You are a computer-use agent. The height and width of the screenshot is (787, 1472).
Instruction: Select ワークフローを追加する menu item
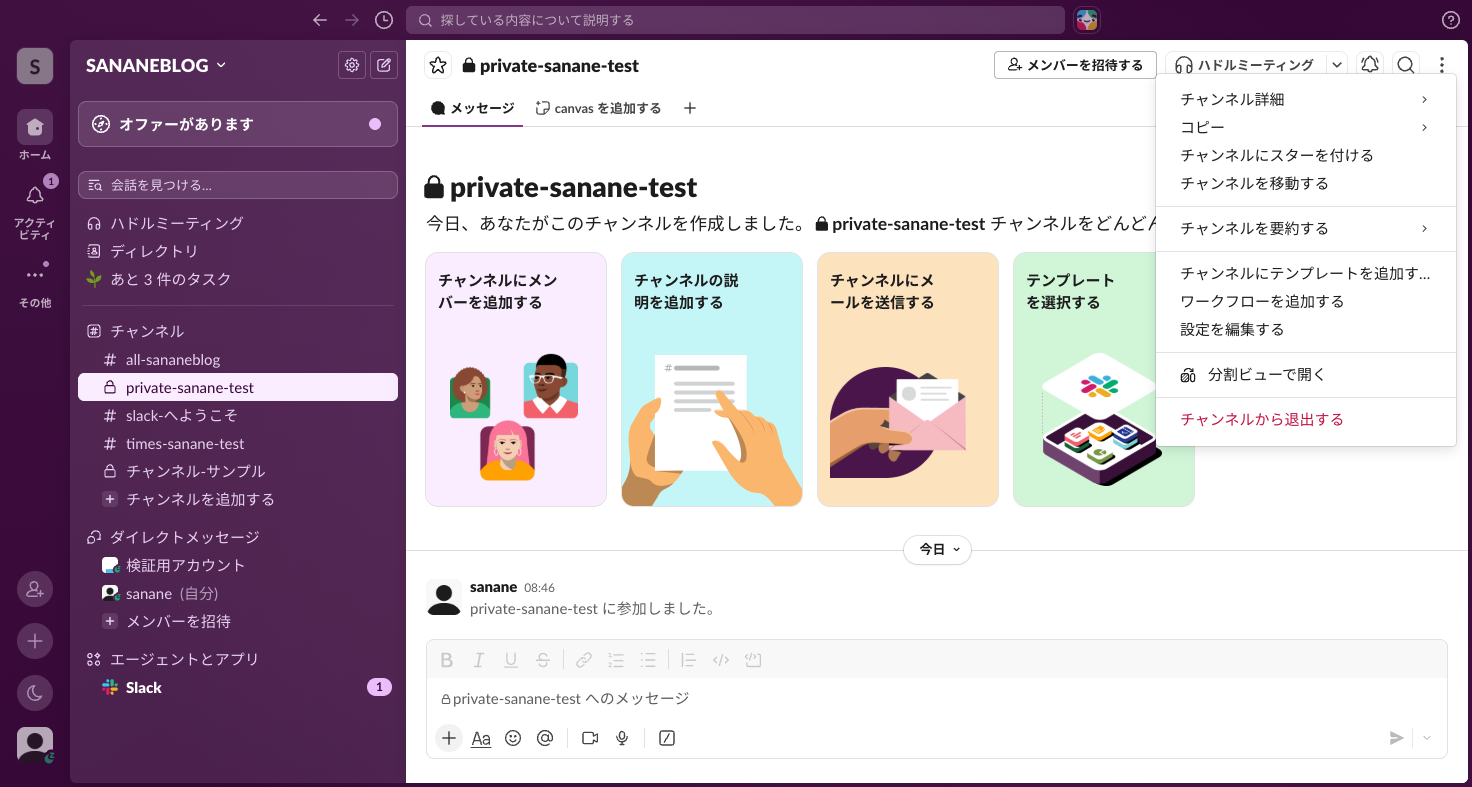coord(1305,301)
